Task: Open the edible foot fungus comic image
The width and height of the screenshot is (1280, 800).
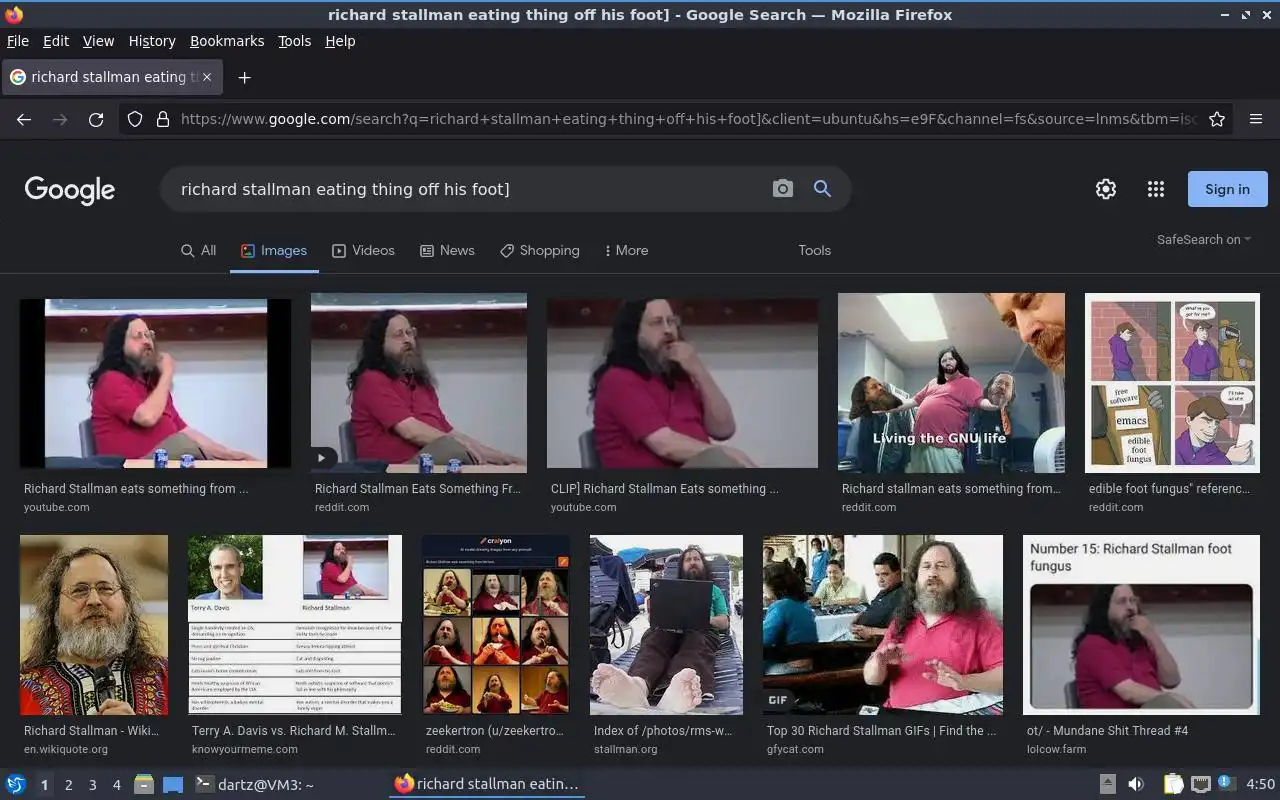Action: (x=1172, y=383)
